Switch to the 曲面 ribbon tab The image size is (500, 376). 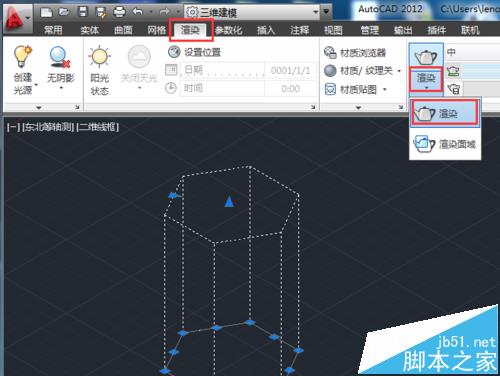[x=123, y=30]
